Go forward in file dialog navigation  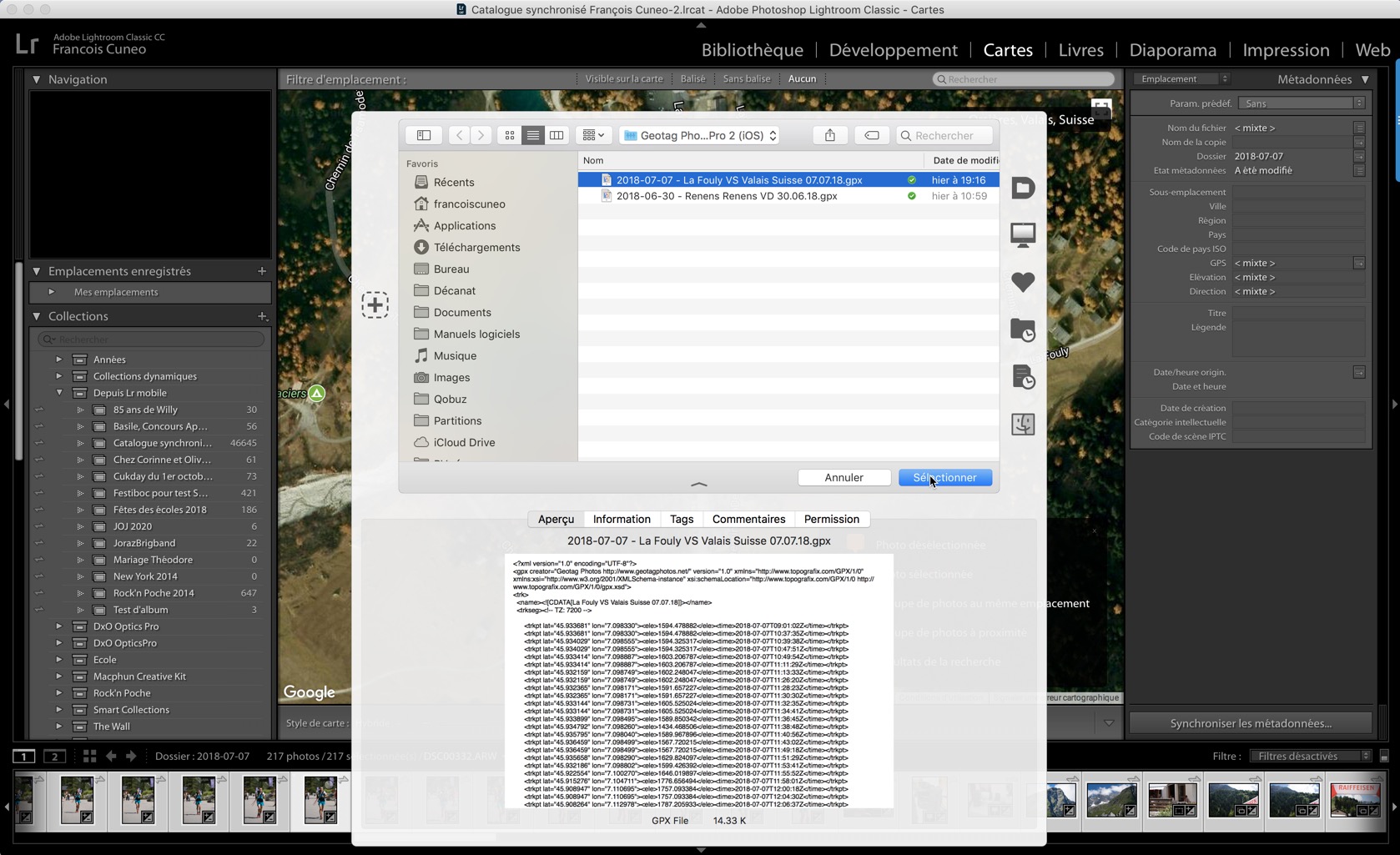[481, 135]
